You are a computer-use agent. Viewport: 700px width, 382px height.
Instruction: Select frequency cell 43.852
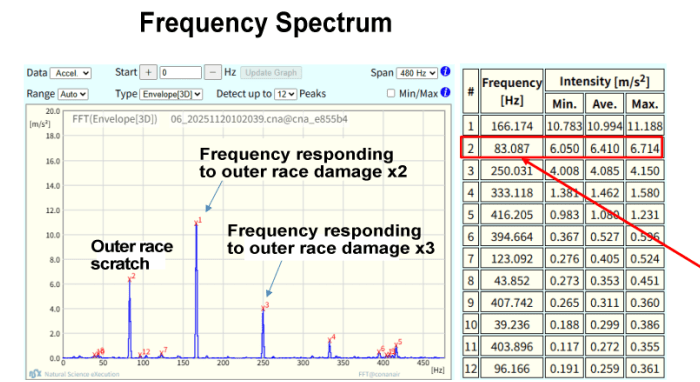pos(512,281)
